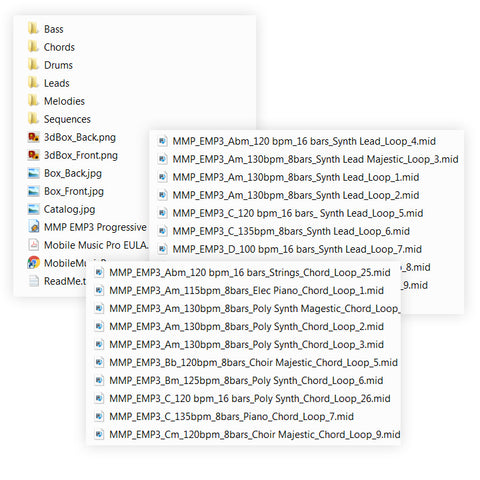Select the 3dBox_Front.png file icon

point(33,155)
